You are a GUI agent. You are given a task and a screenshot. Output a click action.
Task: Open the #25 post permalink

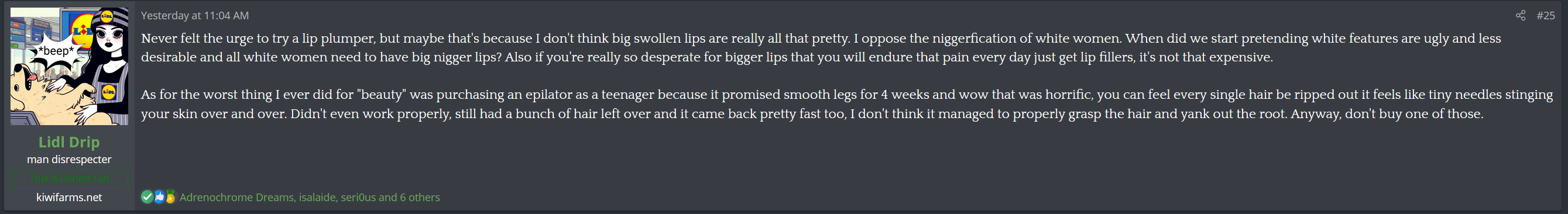(1546, 16)
